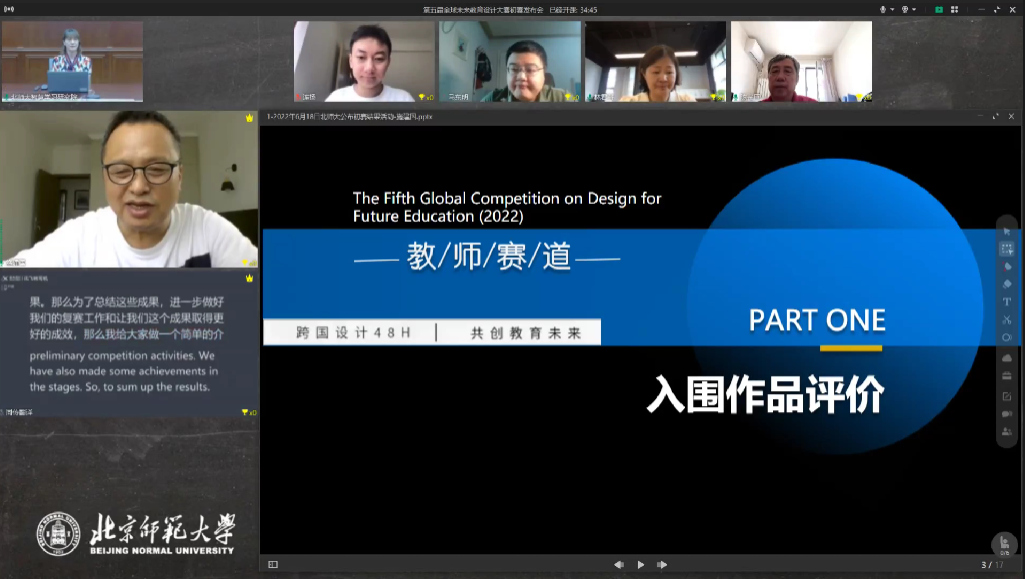This screenshot has width=1025, height=579.
Task: Advance to next slide in presentation
Action: 662,565
